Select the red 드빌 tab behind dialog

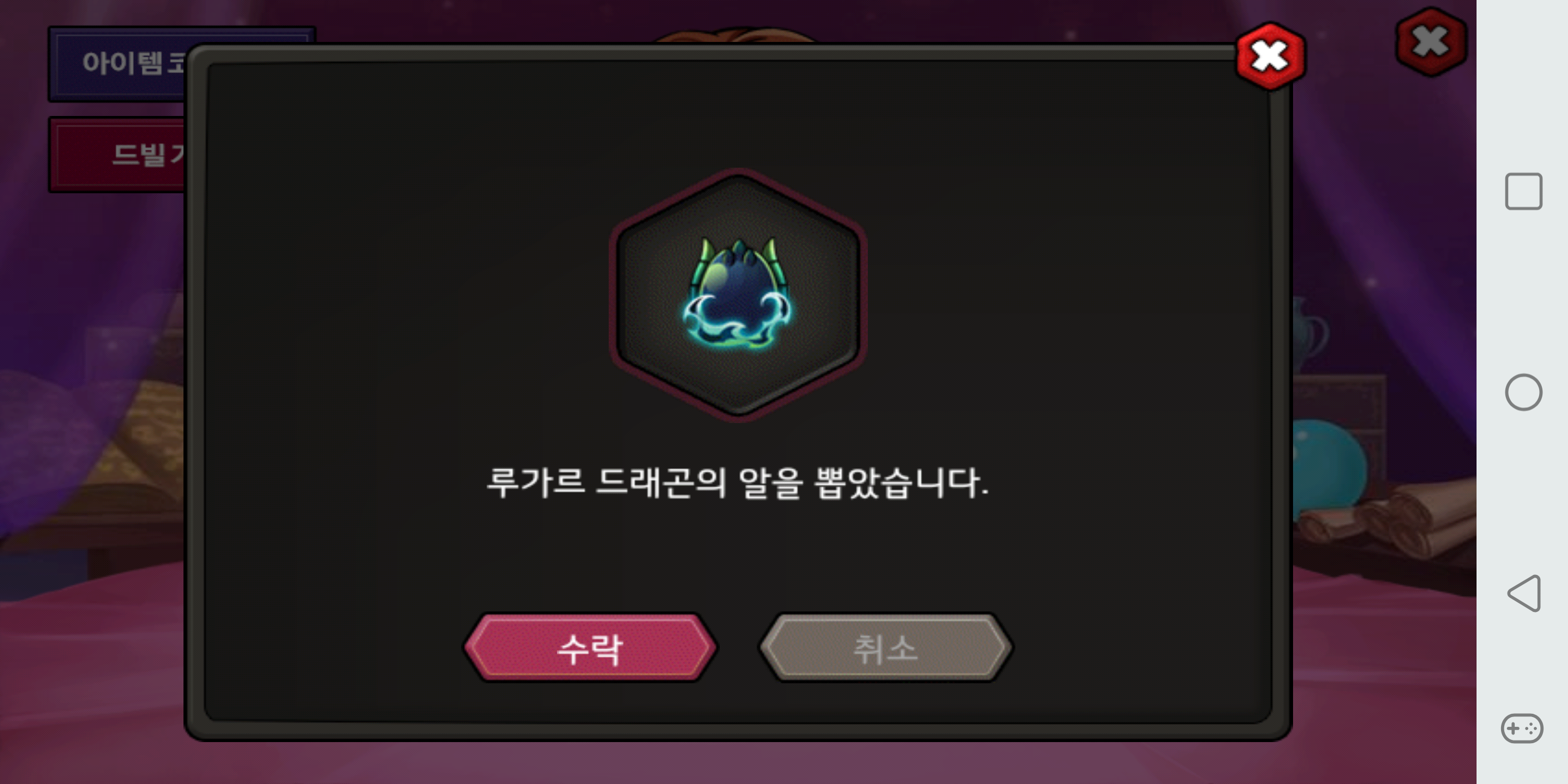click(x=118, y=155)
